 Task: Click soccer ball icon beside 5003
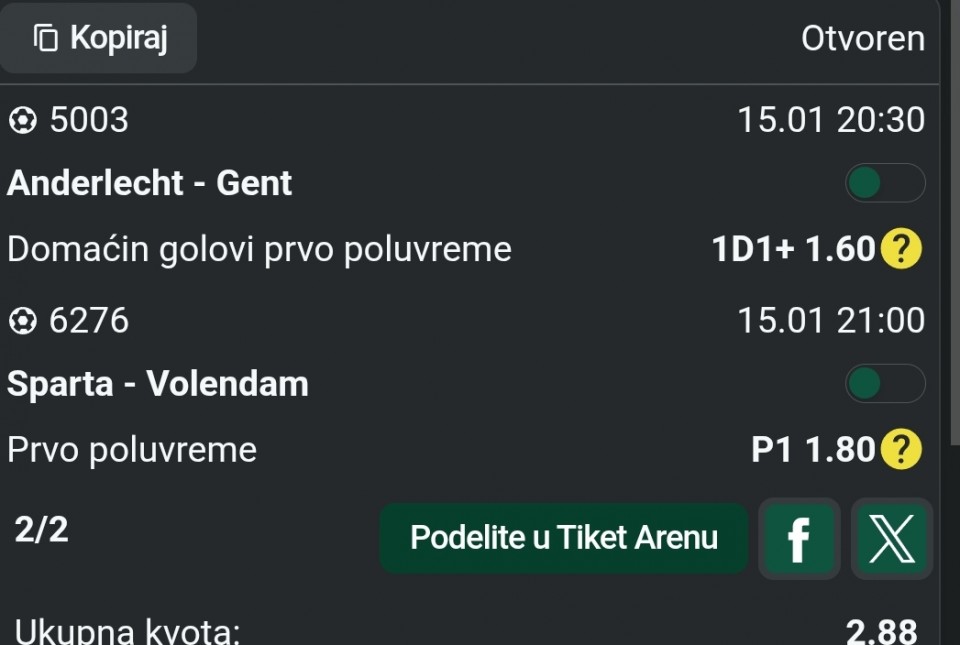22,121
